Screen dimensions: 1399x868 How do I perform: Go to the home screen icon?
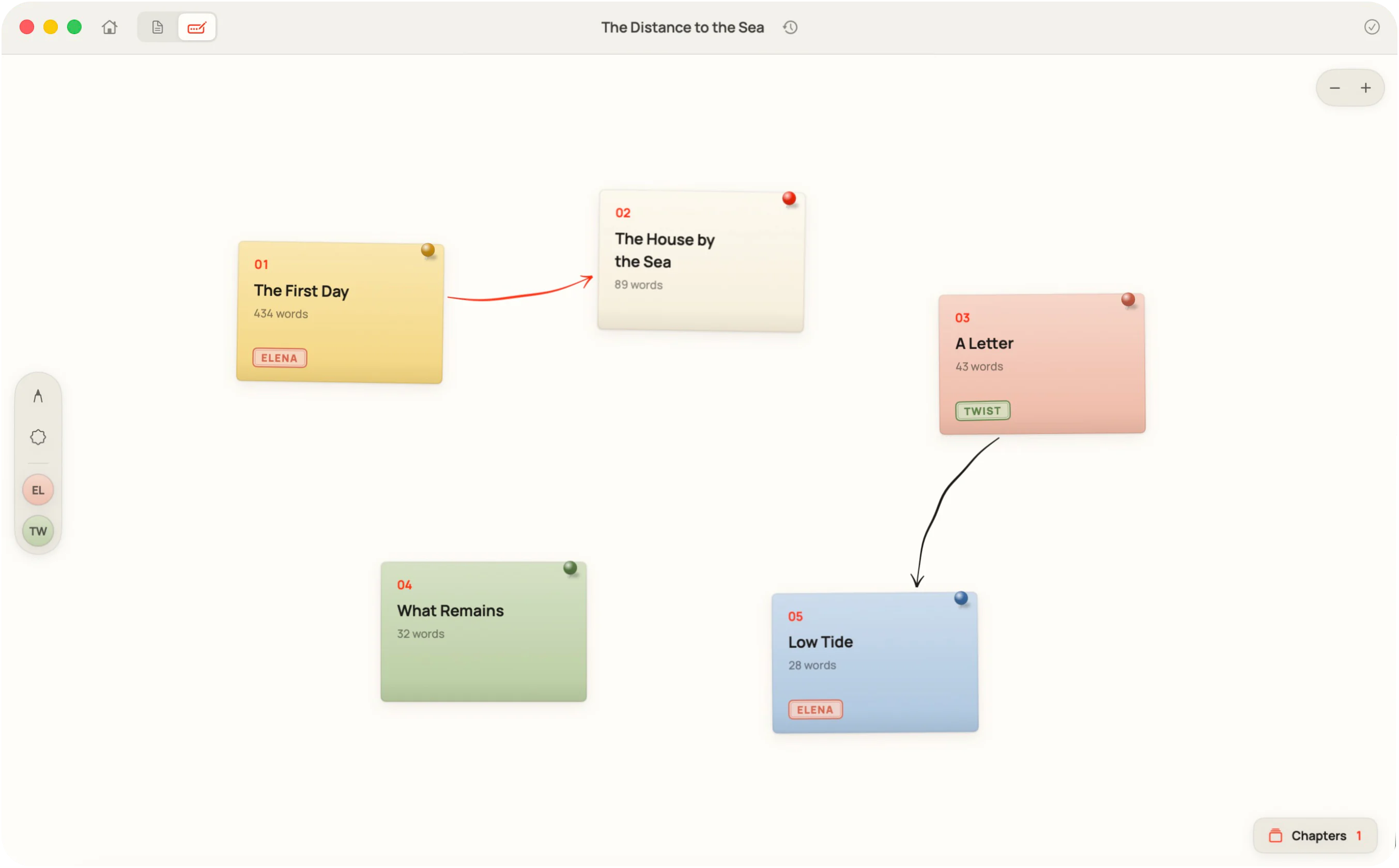[110, 27]
